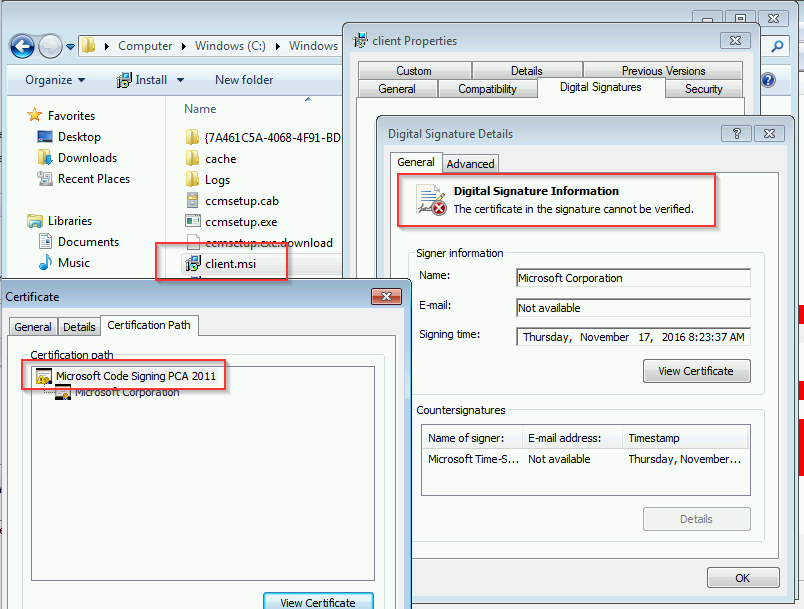Expand the Install dropdown arrow

pyautogui.click(x=181, y=80)
